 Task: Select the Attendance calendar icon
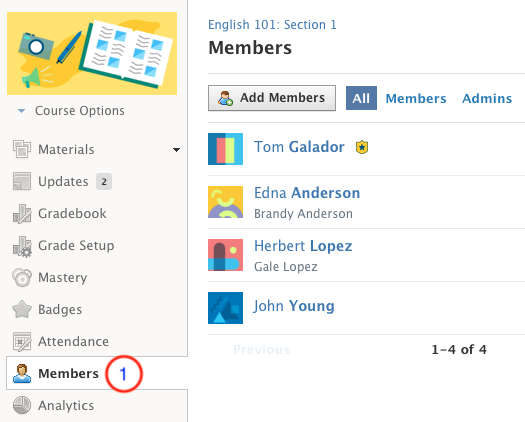(x=22, y=341)
